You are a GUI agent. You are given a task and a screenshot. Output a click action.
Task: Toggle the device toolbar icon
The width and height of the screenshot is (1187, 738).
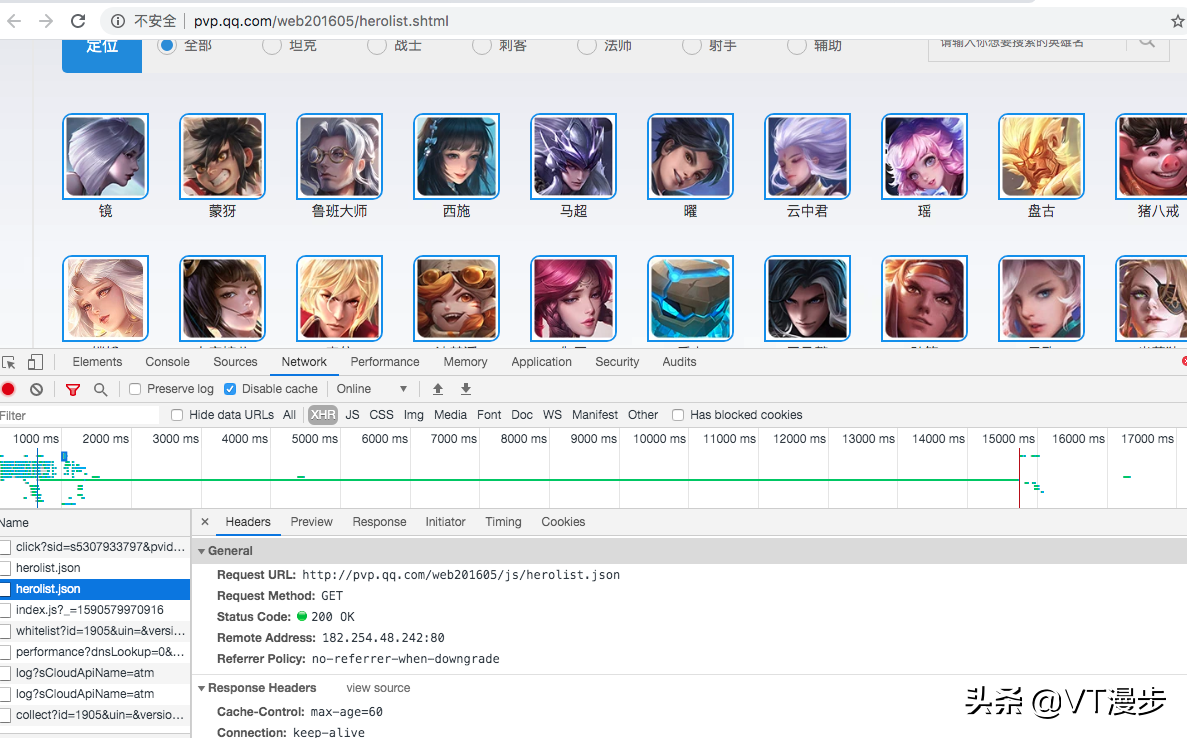point(35,363)
